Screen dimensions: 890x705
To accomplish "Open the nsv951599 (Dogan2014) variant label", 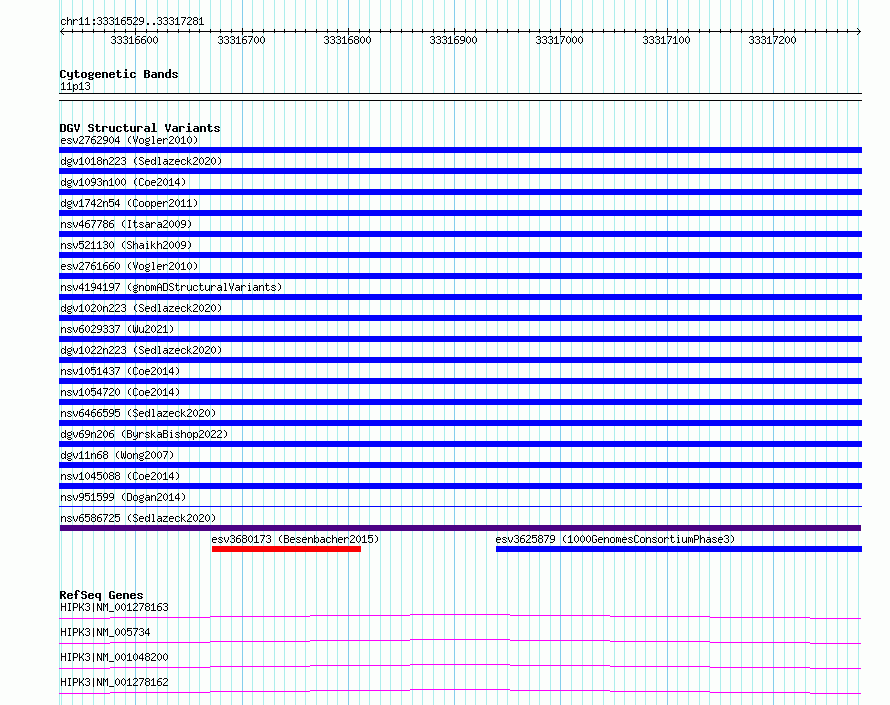I will pyautogui.click(x=123, y=497).
